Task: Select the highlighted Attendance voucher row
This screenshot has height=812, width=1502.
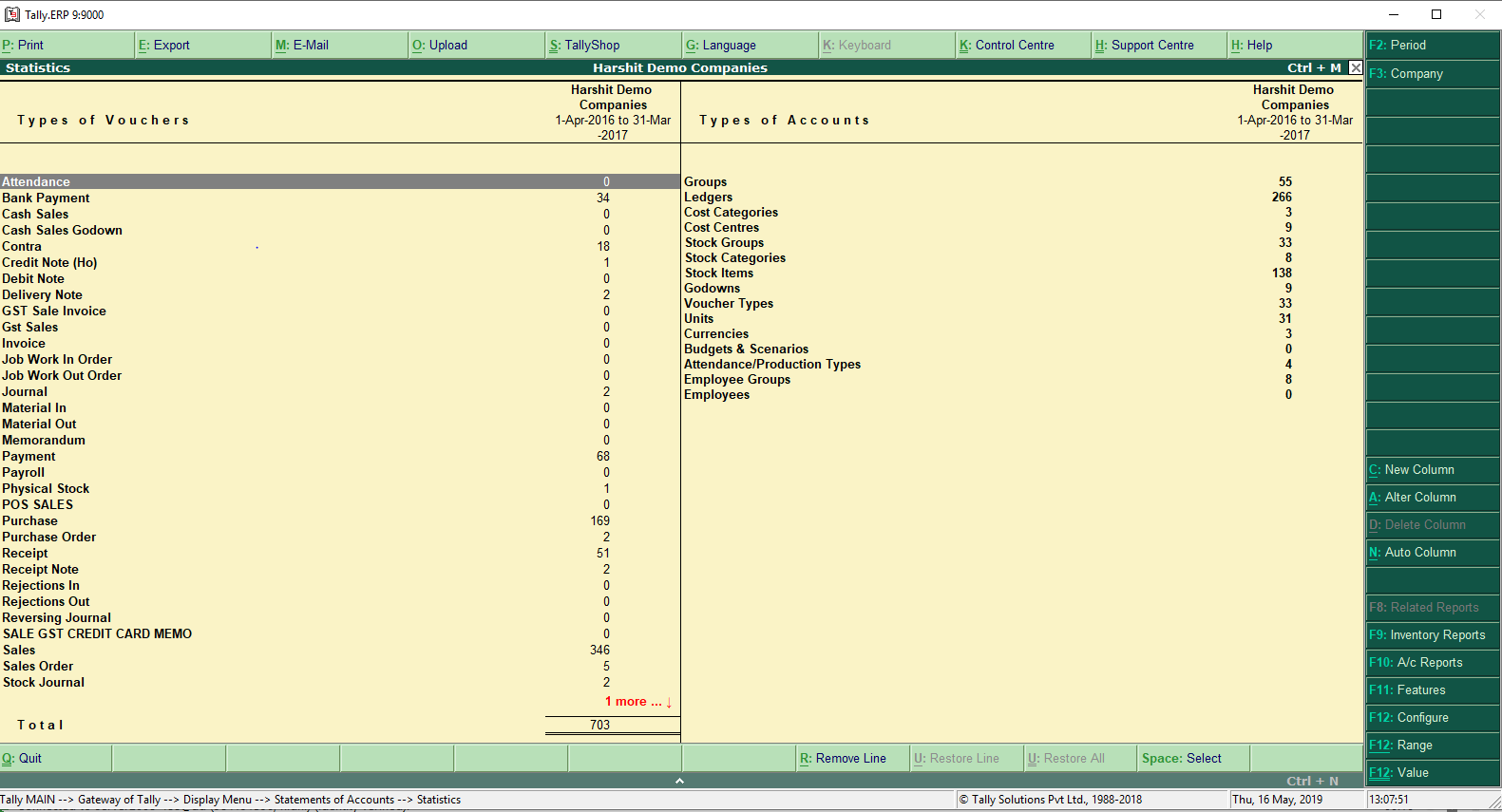Action: click(x=339, y=181)
